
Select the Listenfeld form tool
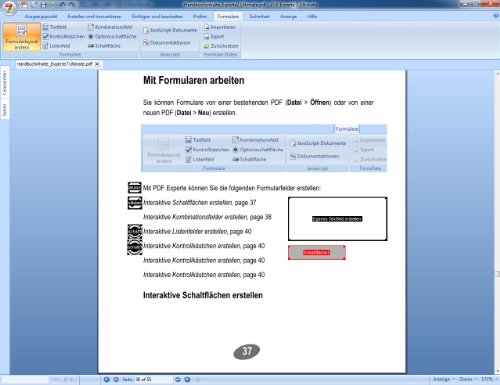[56, 46]
